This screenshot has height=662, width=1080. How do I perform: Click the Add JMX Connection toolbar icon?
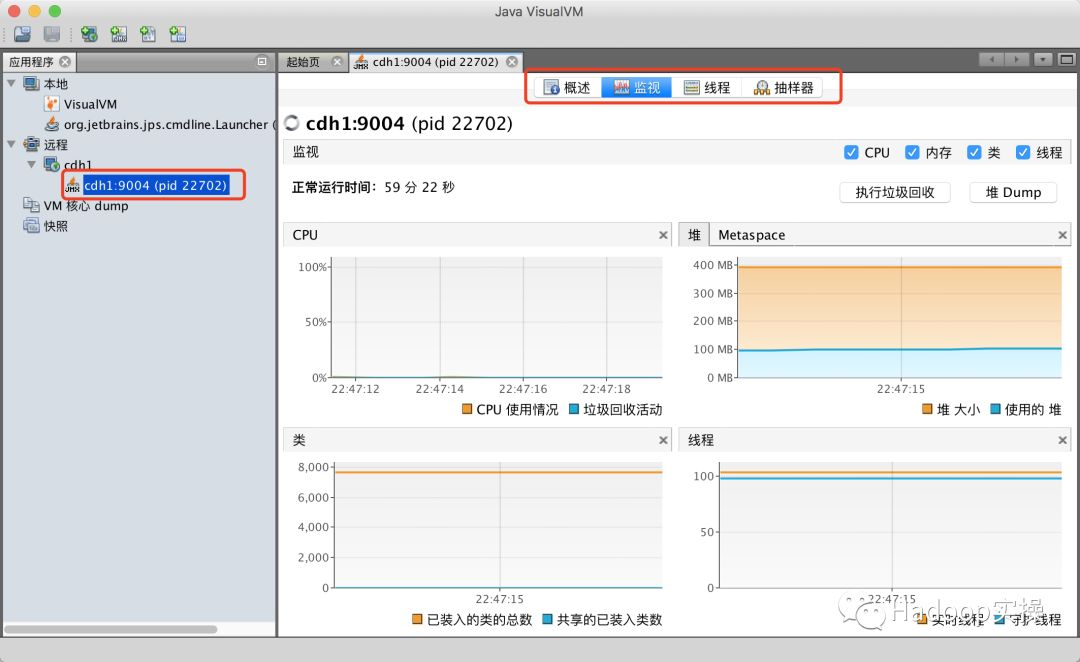point(118,34)
